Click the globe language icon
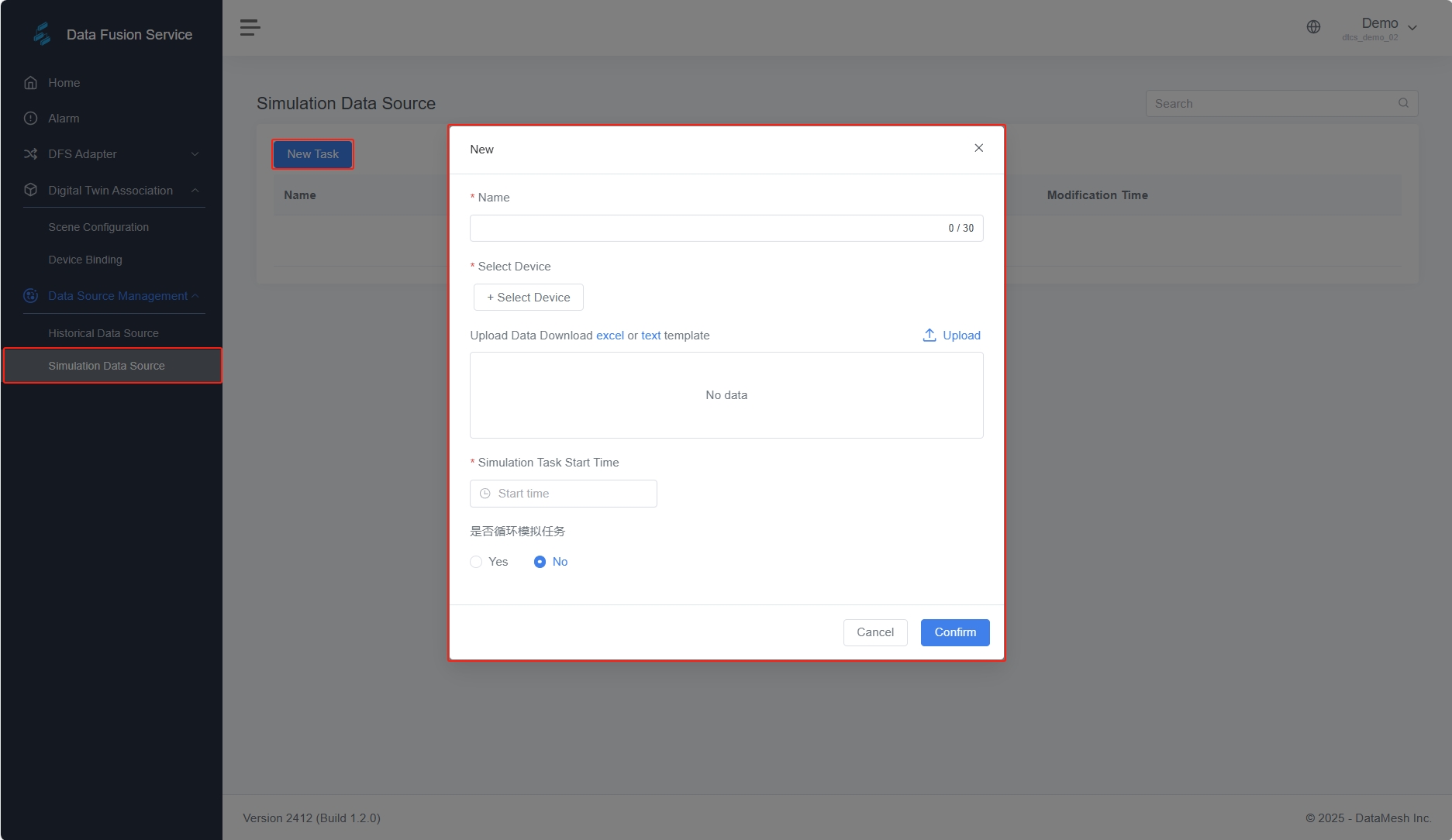Image resolution: width=1452 pixels, height=840 pixels. (1313, 27)
